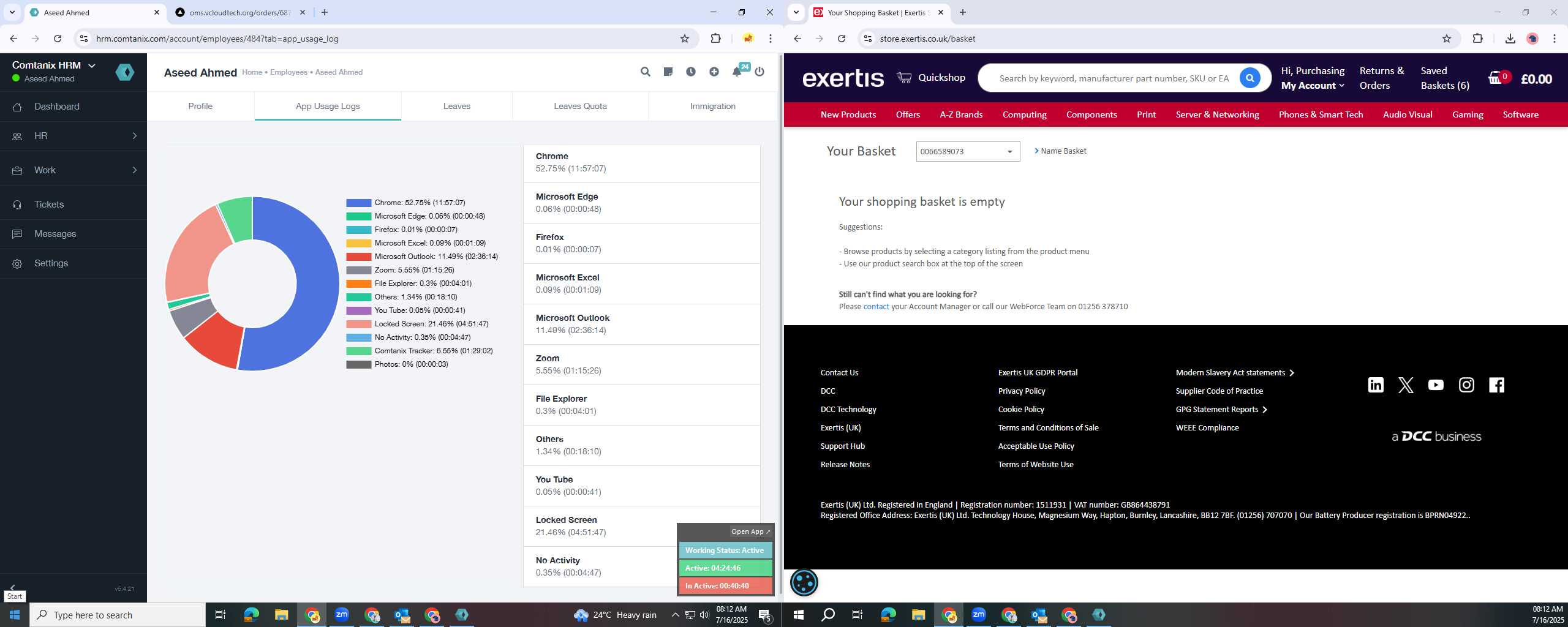Switch to oms.vcloudtech.org browser tab
Image resolution: width=1568 pixels, height=627 pixels.
click(239, 12)
